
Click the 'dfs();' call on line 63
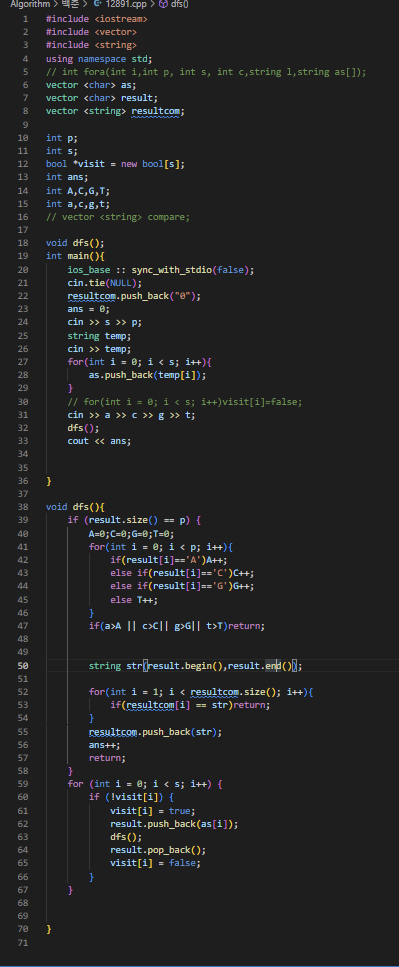126,837
